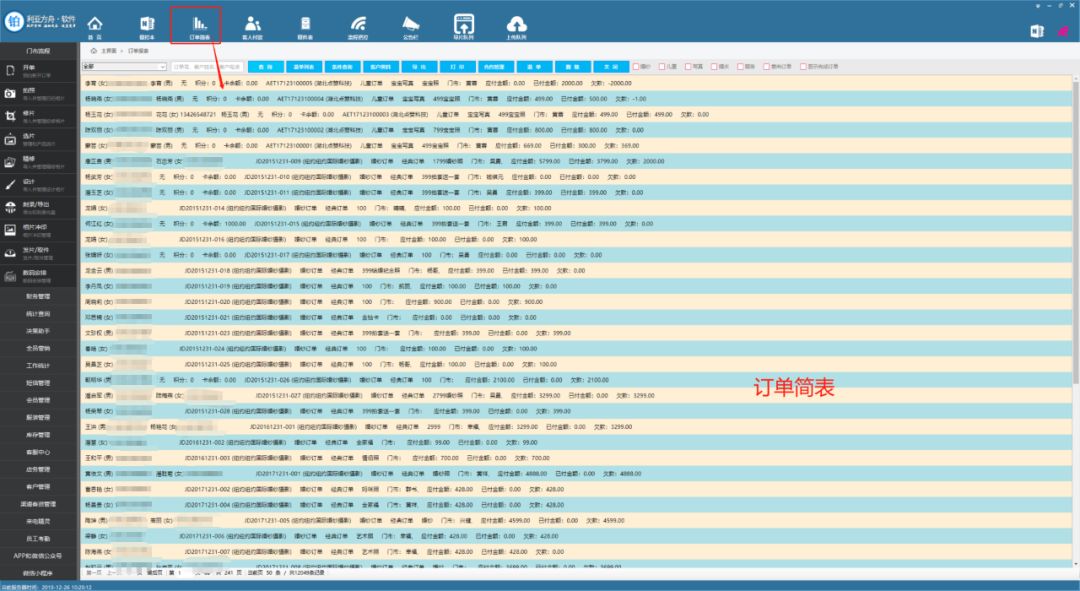Screen dimensions: 1080x591
Task: Click the 上传系列 upload icon
Action: tap(514, 22)
